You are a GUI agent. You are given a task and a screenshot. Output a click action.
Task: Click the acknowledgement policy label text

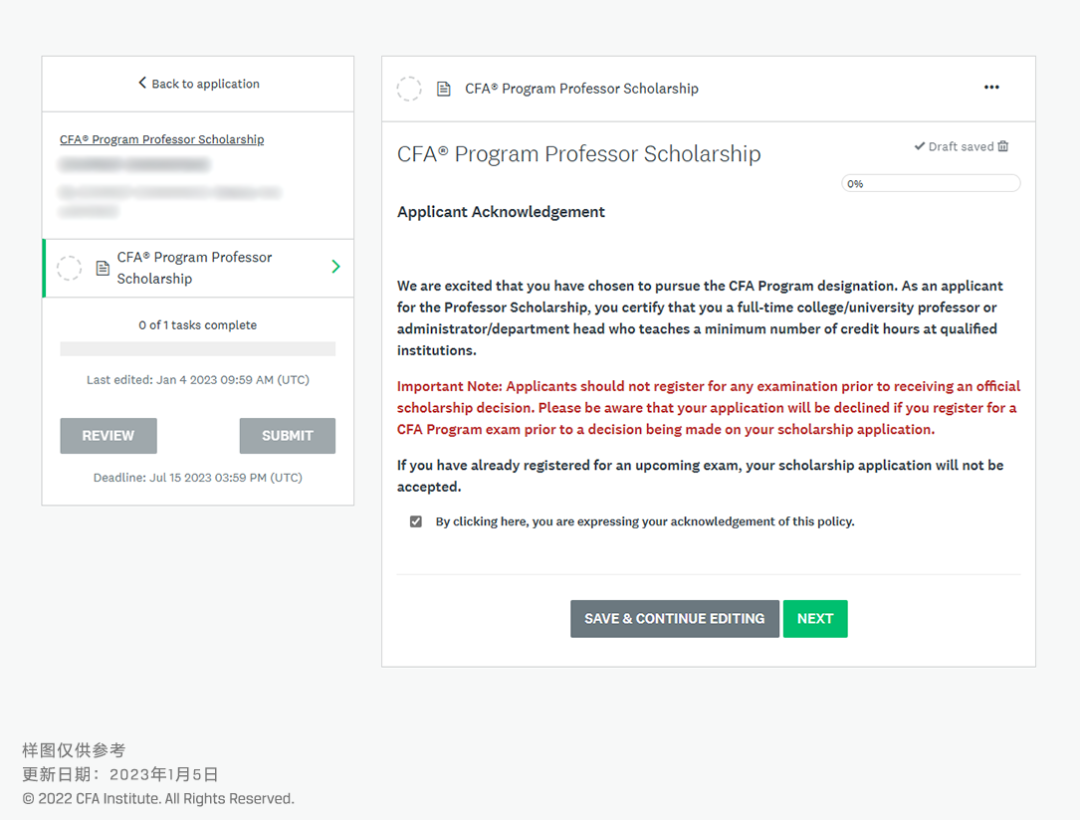tap(645, 521)
